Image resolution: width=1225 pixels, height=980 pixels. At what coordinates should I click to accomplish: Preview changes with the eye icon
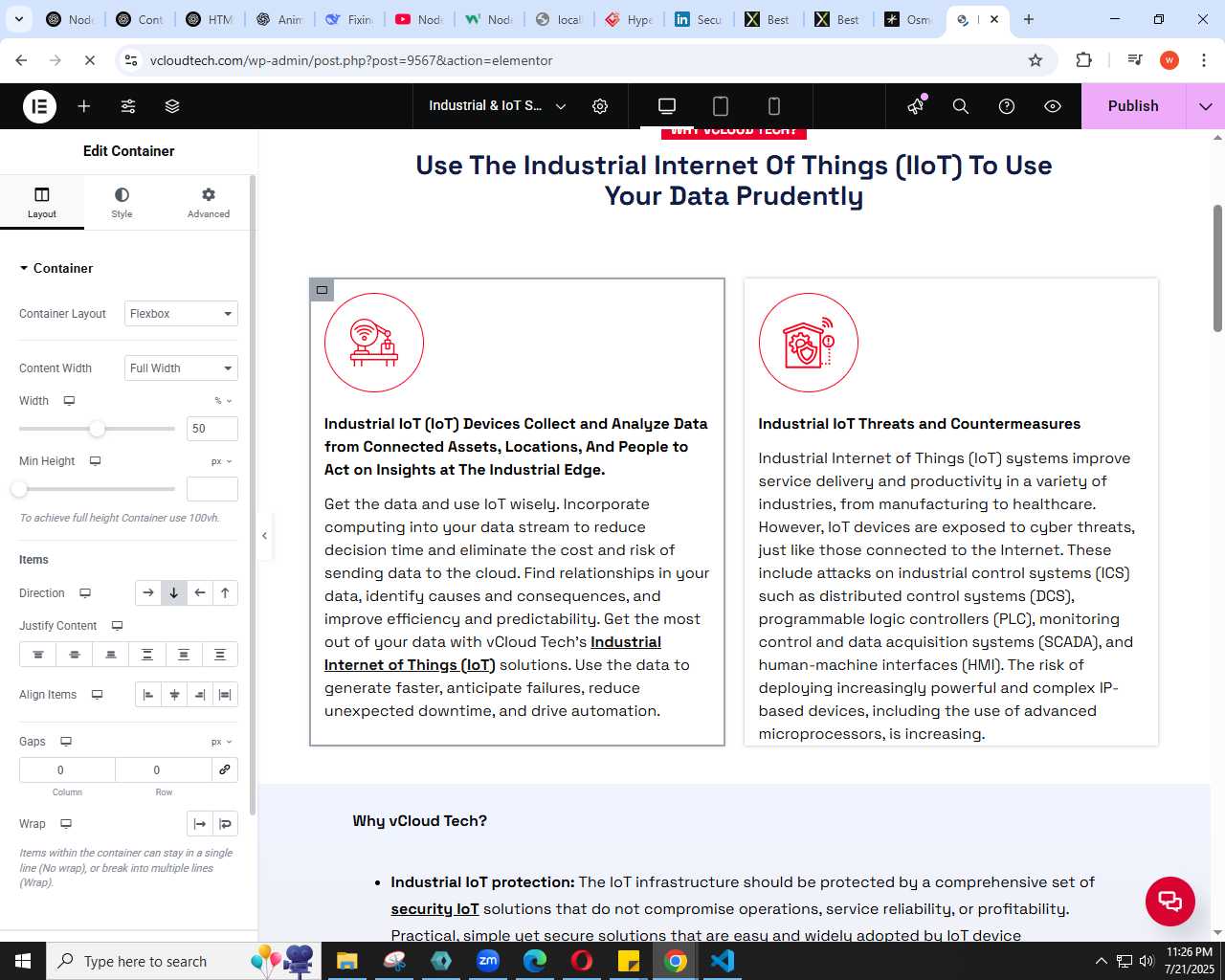coord(1053,106)
